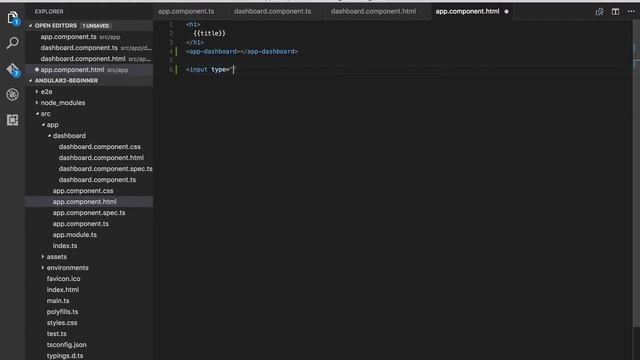The height and width of the screenshot is (360, 640).
Task: Open app.component.spec.ts file
Action: (89, 213)
